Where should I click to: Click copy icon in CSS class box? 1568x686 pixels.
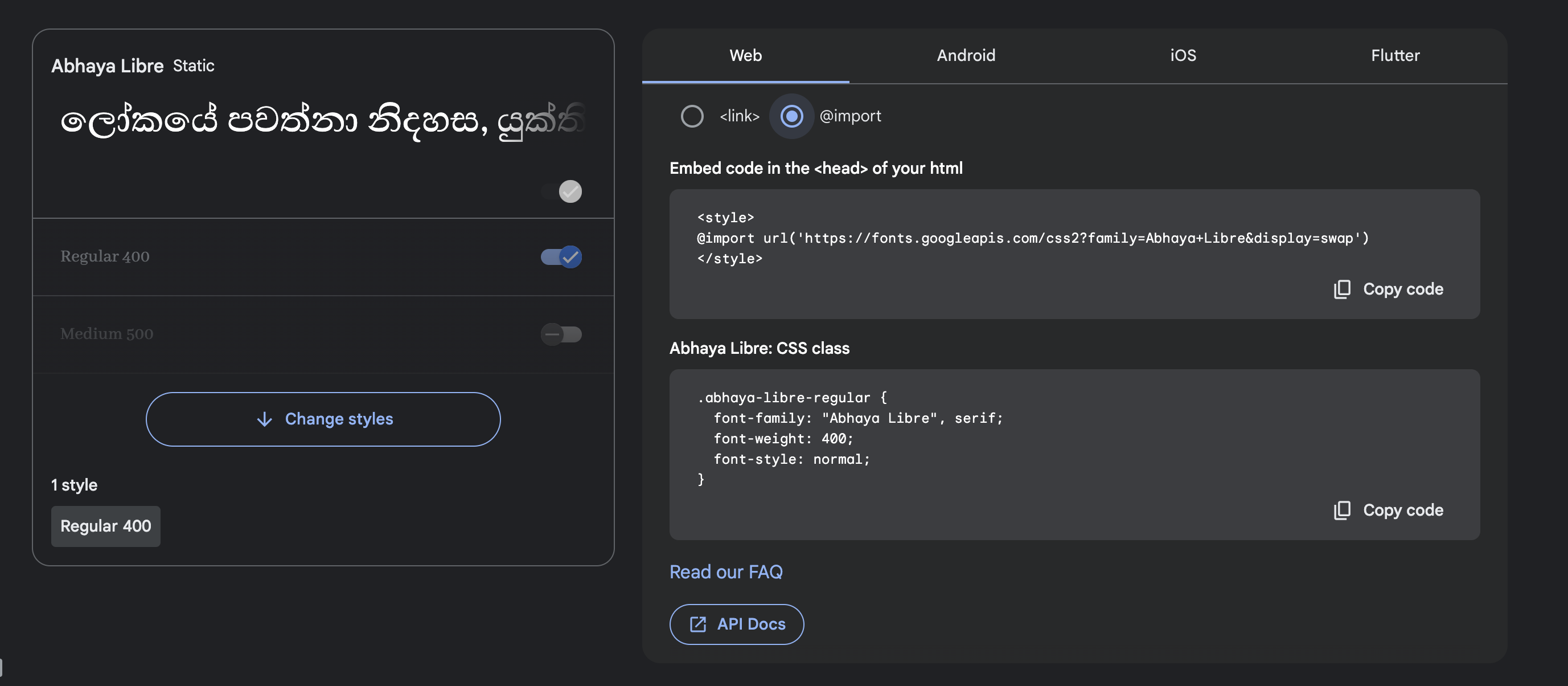[x=1341, y=510]
